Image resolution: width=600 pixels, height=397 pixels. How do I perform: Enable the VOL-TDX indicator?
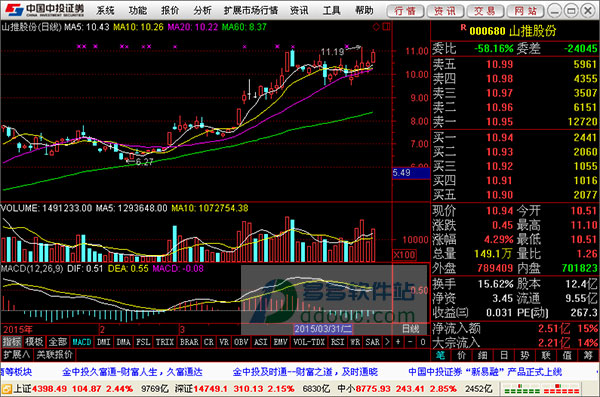coord(309,342)
